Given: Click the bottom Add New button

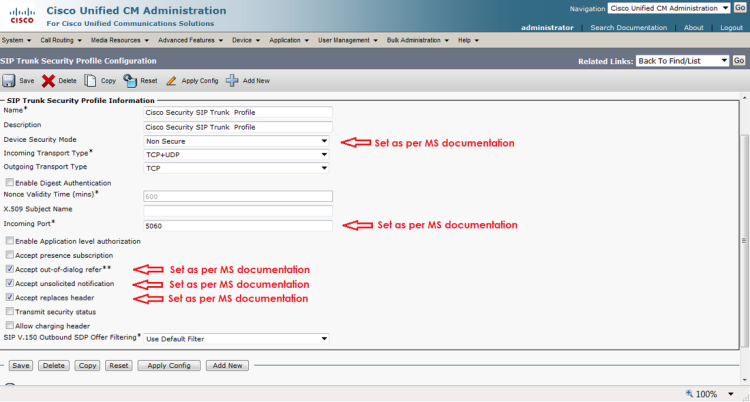Looking at the screenshot, I should [x=227, y=365].
